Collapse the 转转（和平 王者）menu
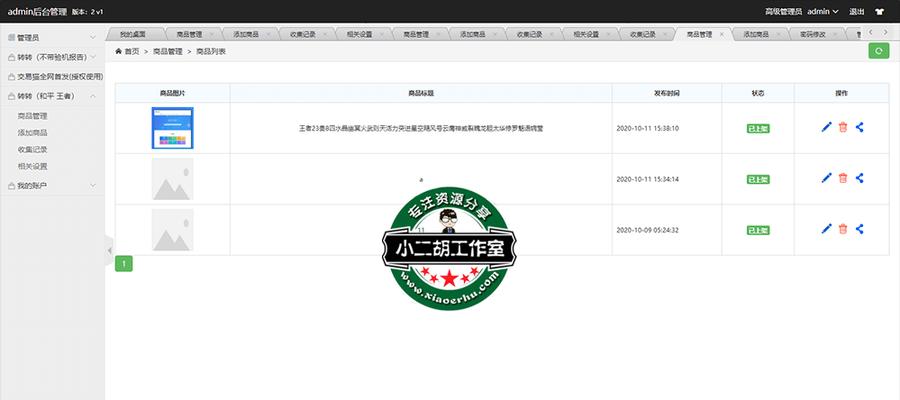 (52, 96)
